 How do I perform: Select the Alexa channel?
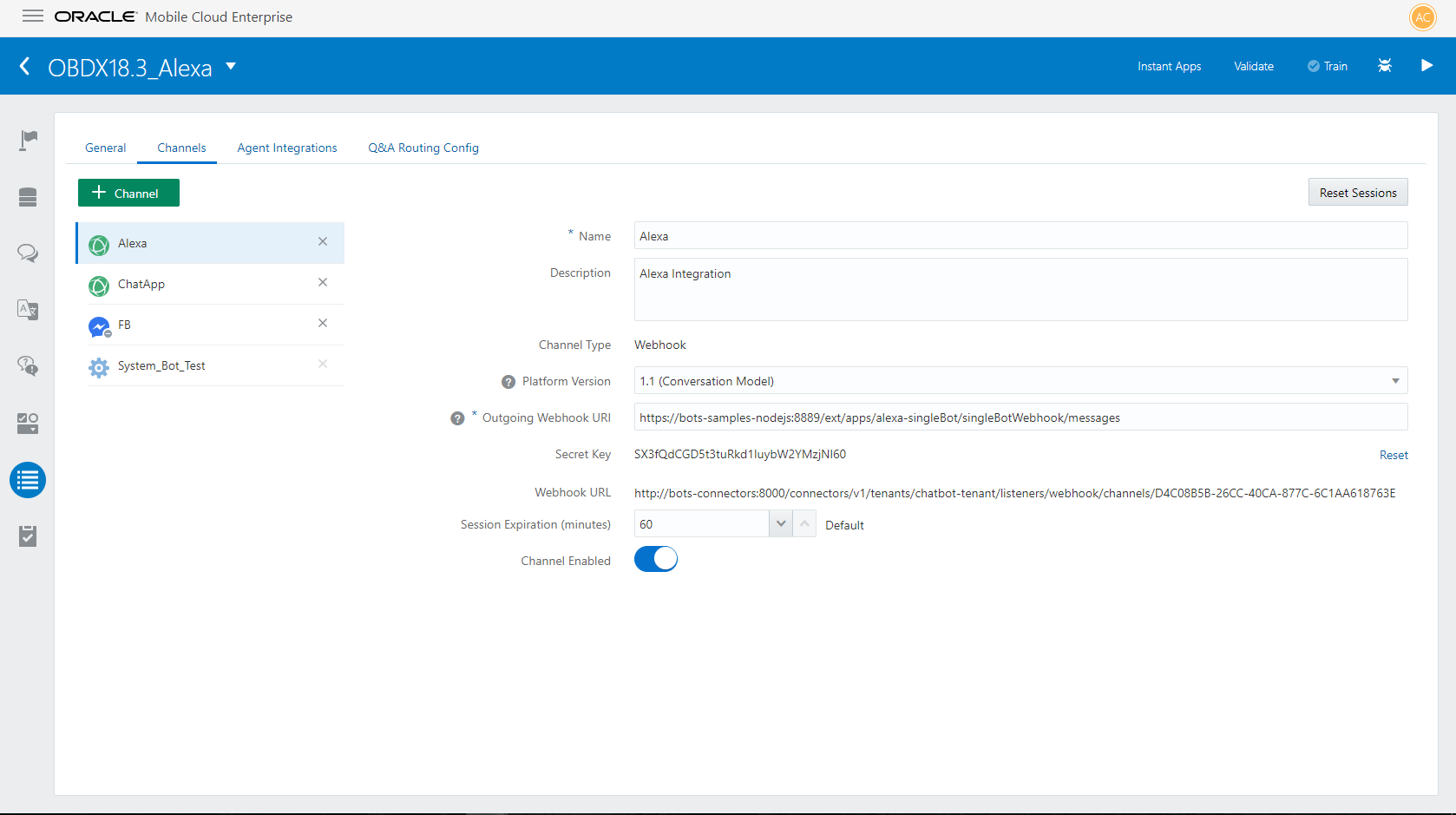coord(211,243)
